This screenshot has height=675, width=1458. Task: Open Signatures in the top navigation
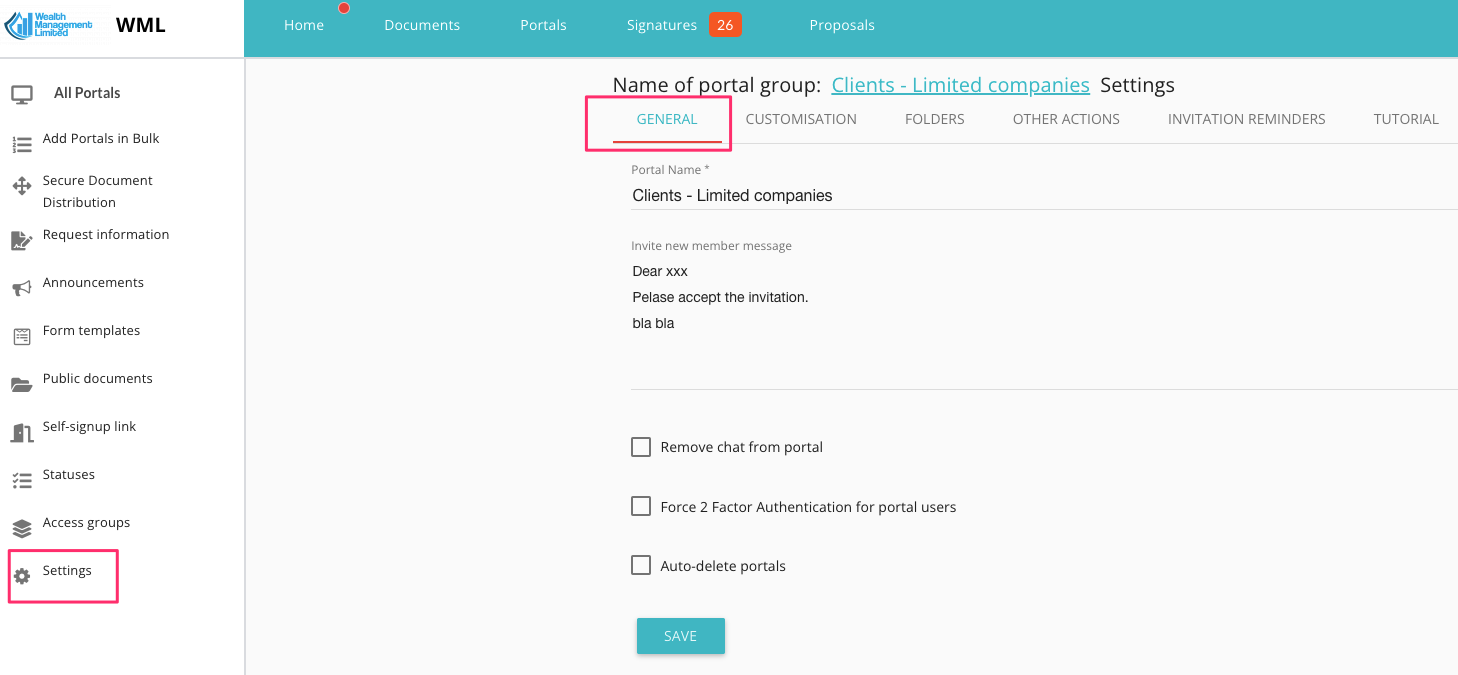click(661, 25)
